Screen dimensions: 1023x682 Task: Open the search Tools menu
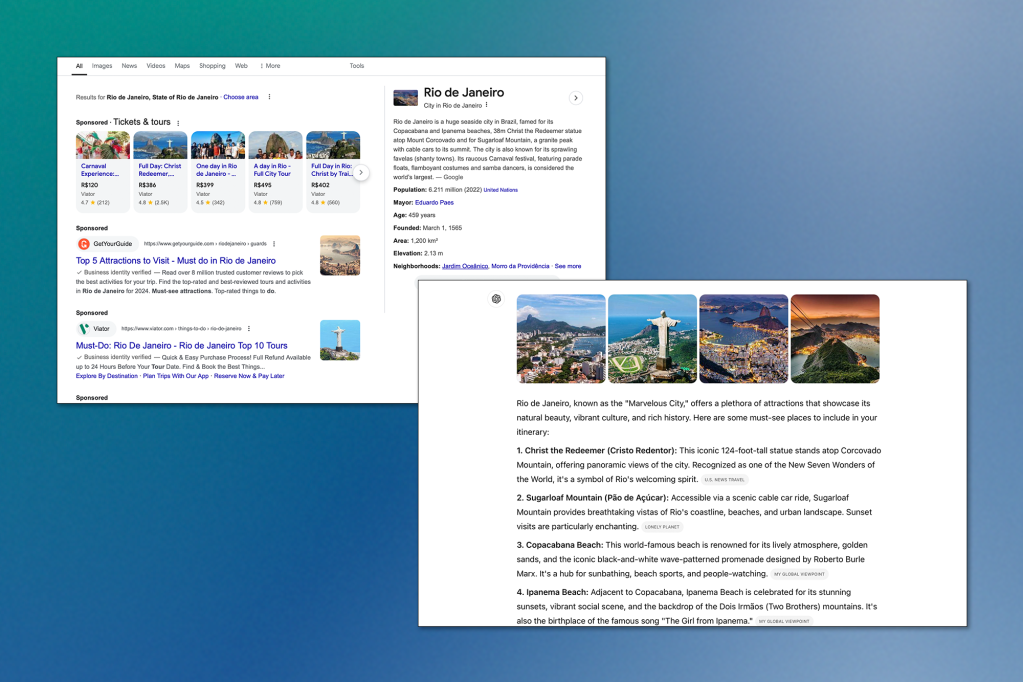(357, 66)
